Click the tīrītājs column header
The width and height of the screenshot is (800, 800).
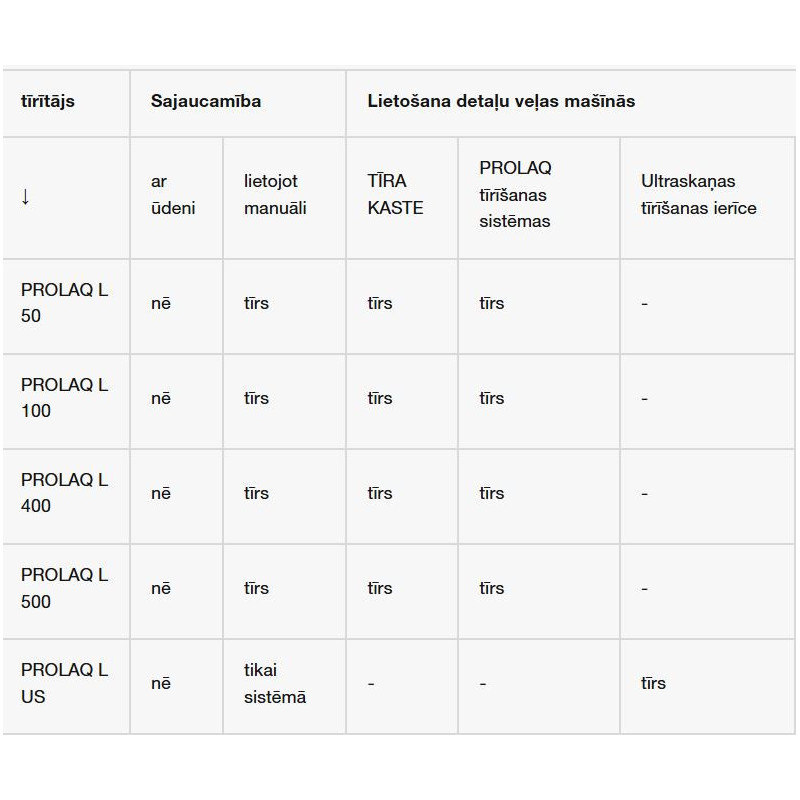coord(48,101)
